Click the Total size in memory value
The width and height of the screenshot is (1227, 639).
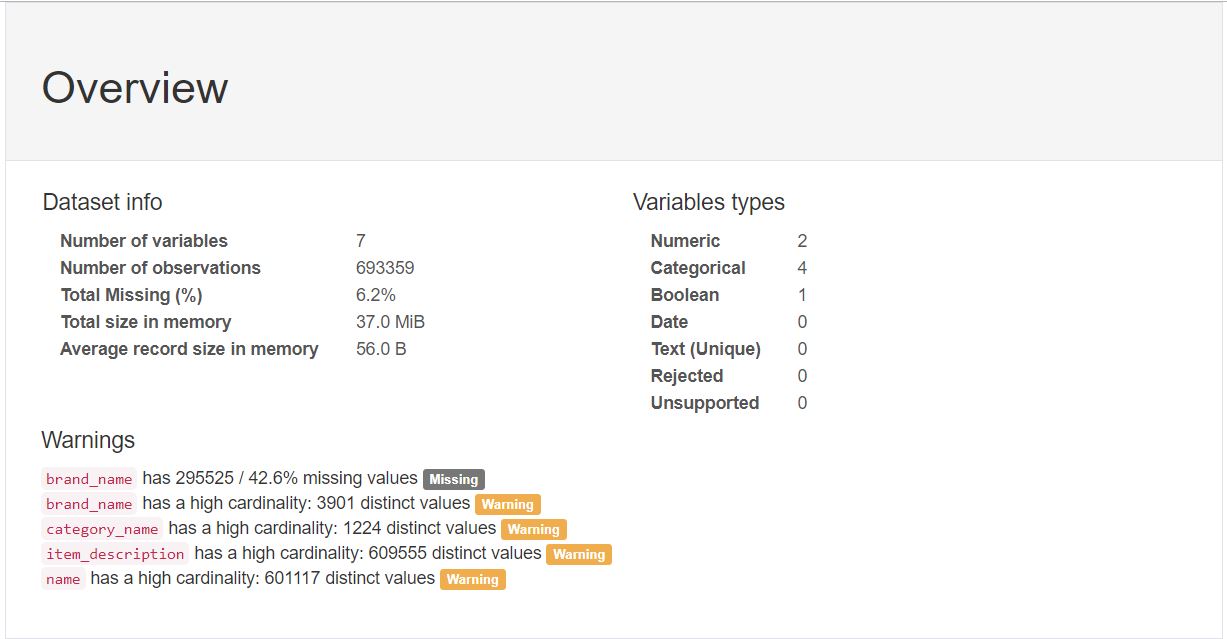390,322
